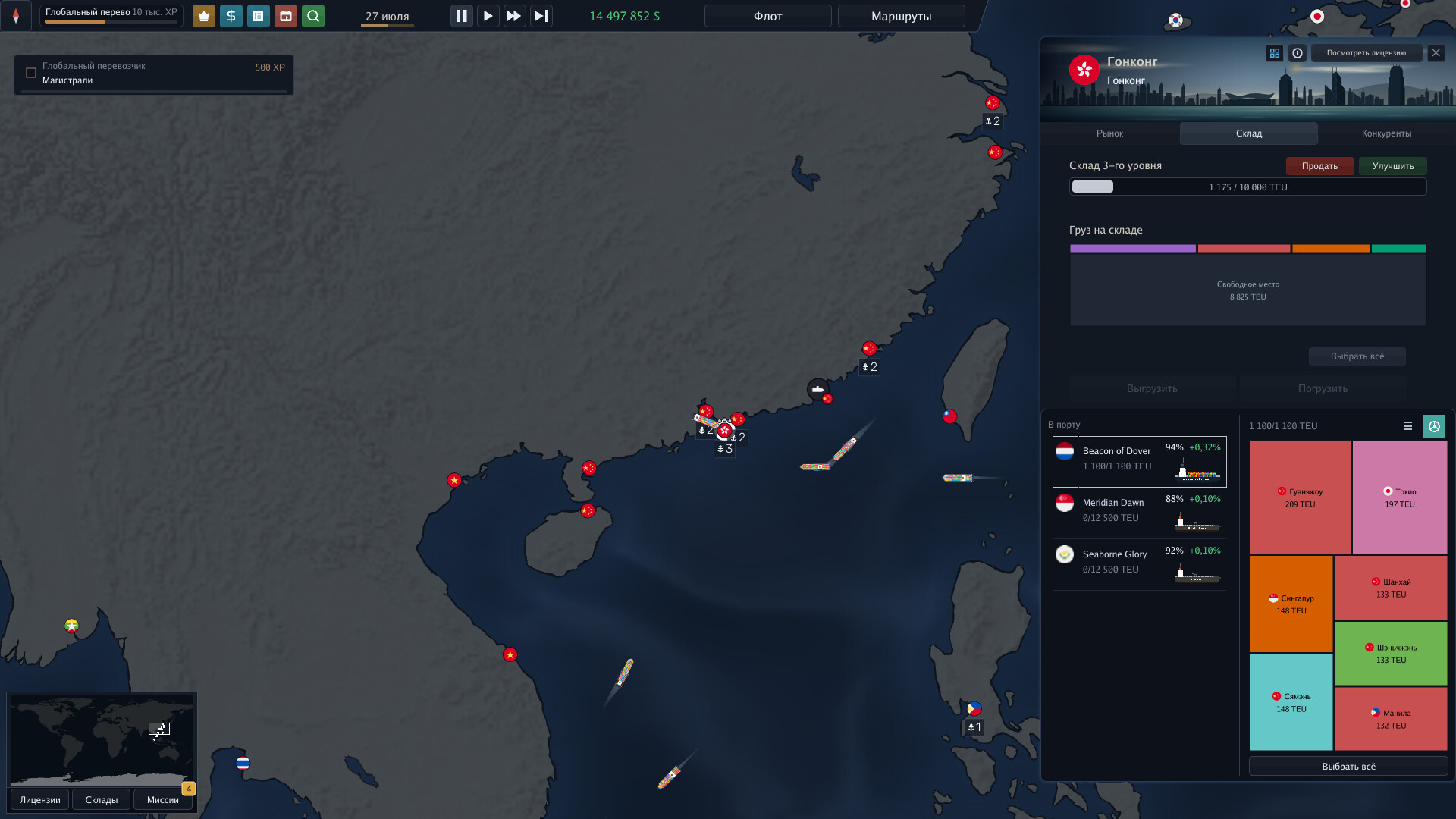Select the South Korea port marker
Image resolution: width=1456 pixels, height=819 pixels.
(1175, 20)
